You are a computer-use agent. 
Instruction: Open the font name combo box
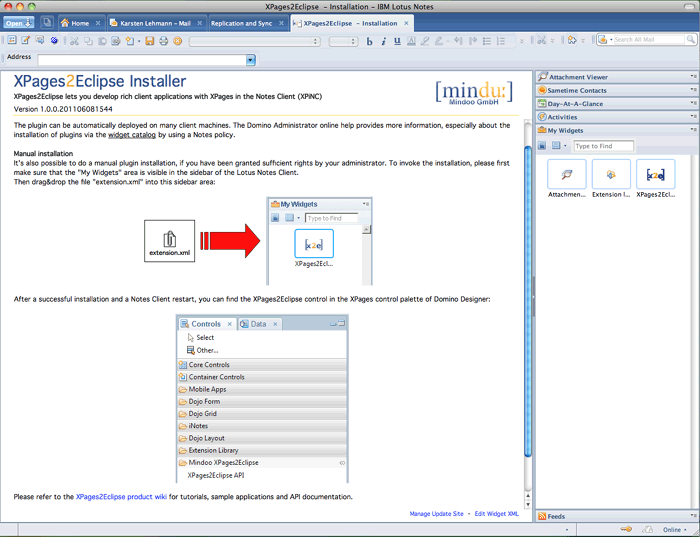[254, 42]
